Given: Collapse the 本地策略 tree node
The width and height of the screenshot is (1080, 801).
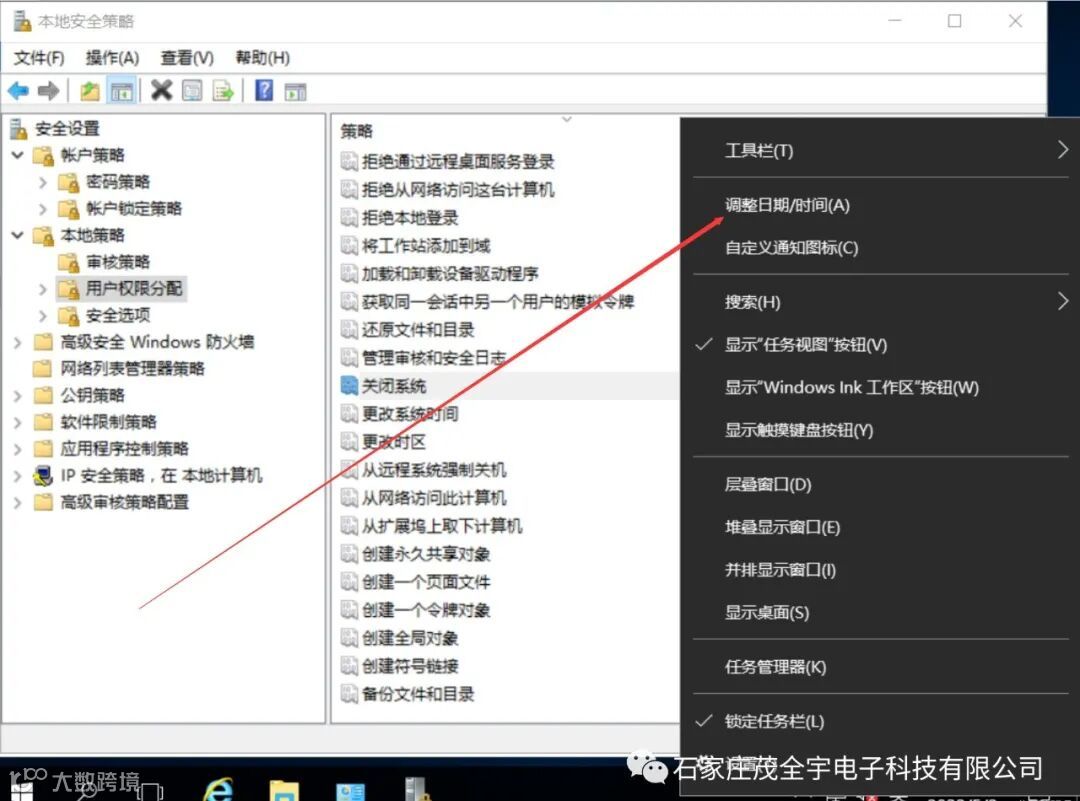Looking at the screenshot, I should [18, 236].
